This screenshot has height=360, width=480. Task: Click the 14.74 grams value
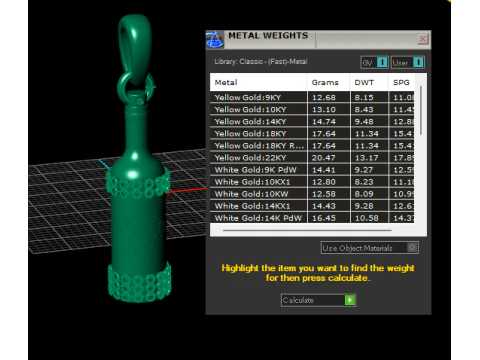(x=324, y=121)
